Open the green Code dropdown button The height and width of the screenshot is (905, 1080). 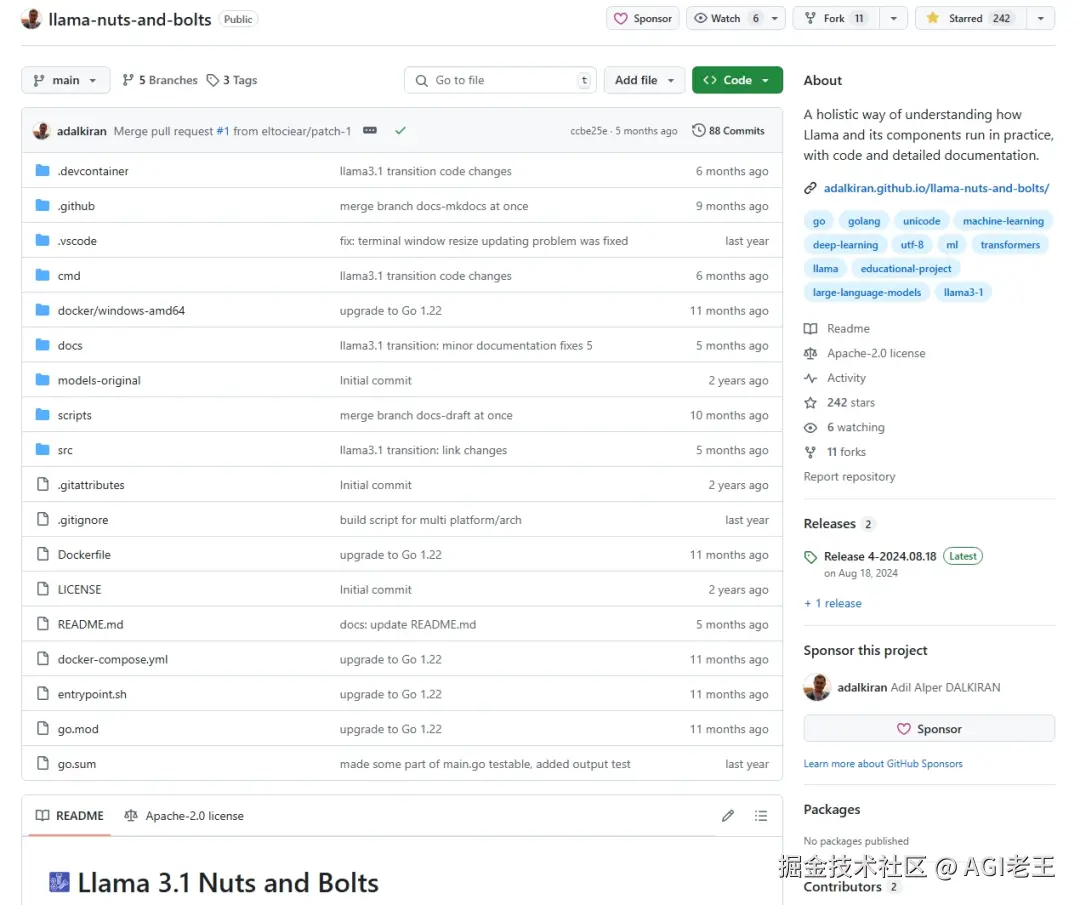pos(737,80)
